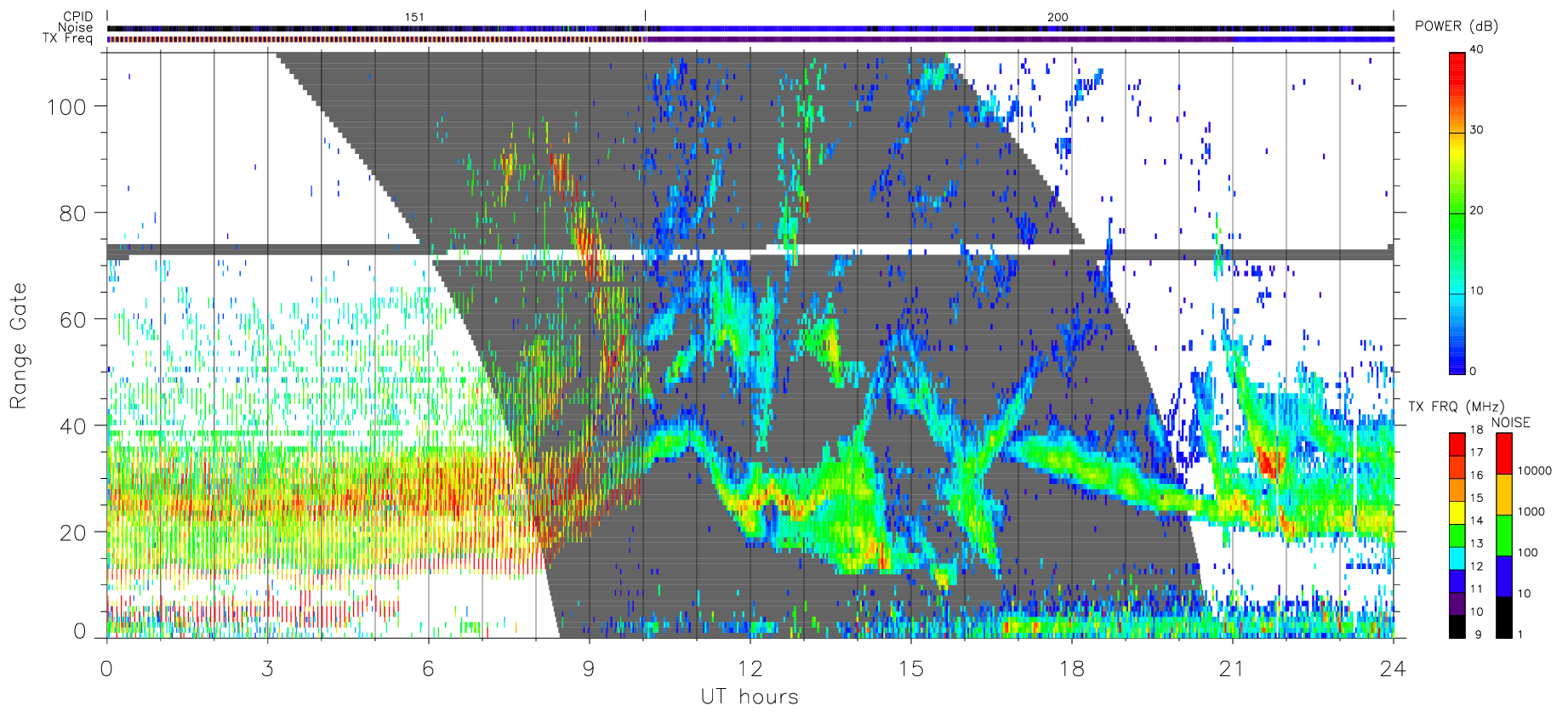
Task: Click the TX Freq row label
Action: pos(68,38)
